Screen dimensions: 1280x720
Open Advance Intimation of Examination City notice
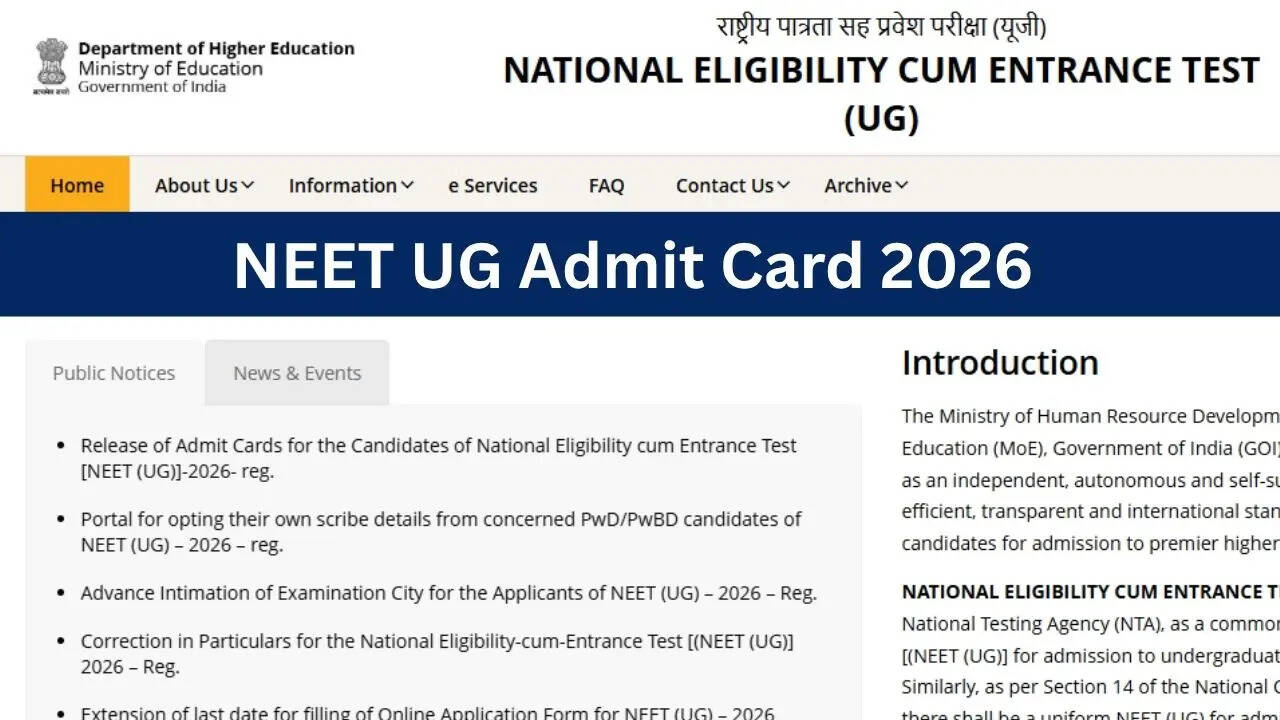pos(448,593)
